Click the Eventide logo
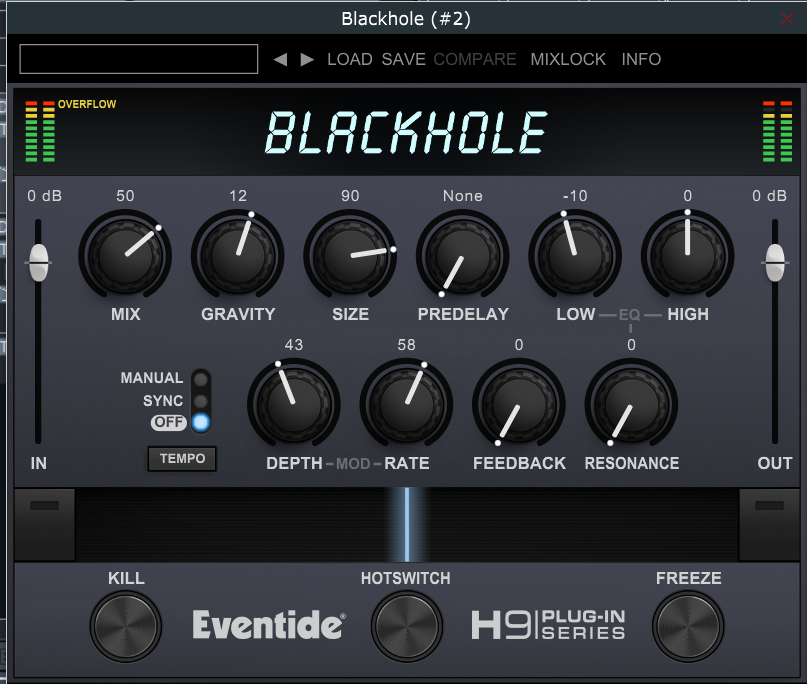This screenshot has height=684, width=807. (269, 625)
